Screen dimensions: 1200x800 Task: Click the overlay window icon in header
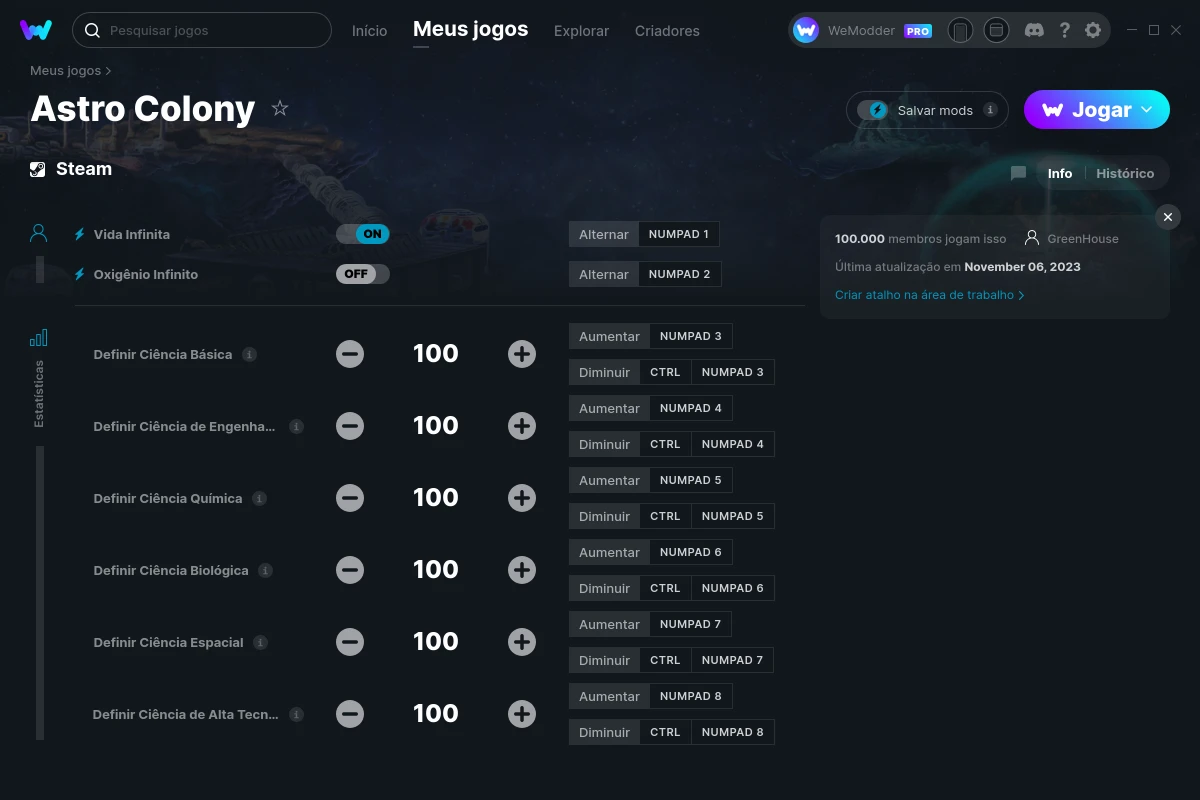point(996,30)
